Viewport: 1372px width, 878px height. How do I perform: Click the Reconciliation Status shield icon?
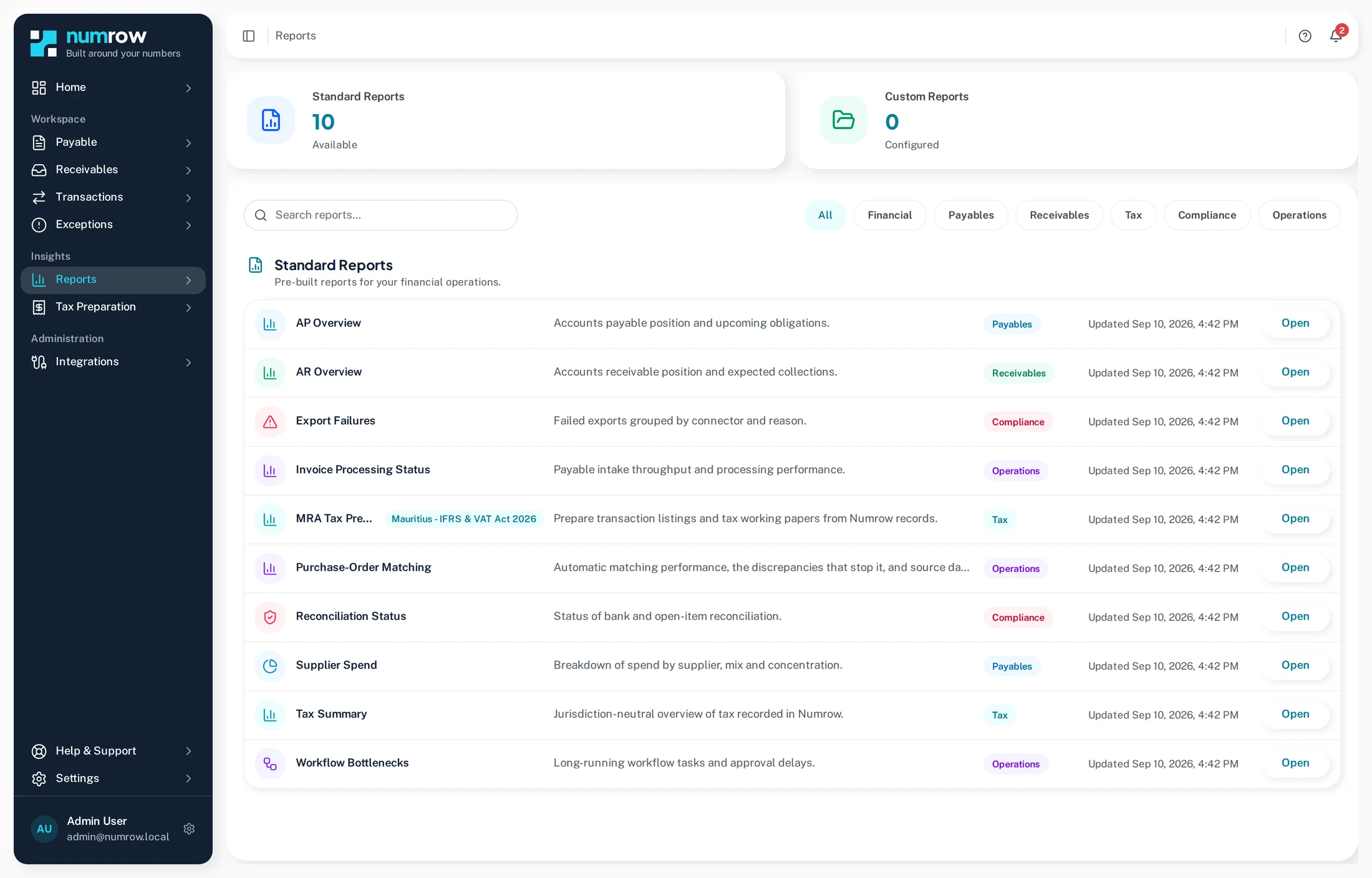pos(270,617)
